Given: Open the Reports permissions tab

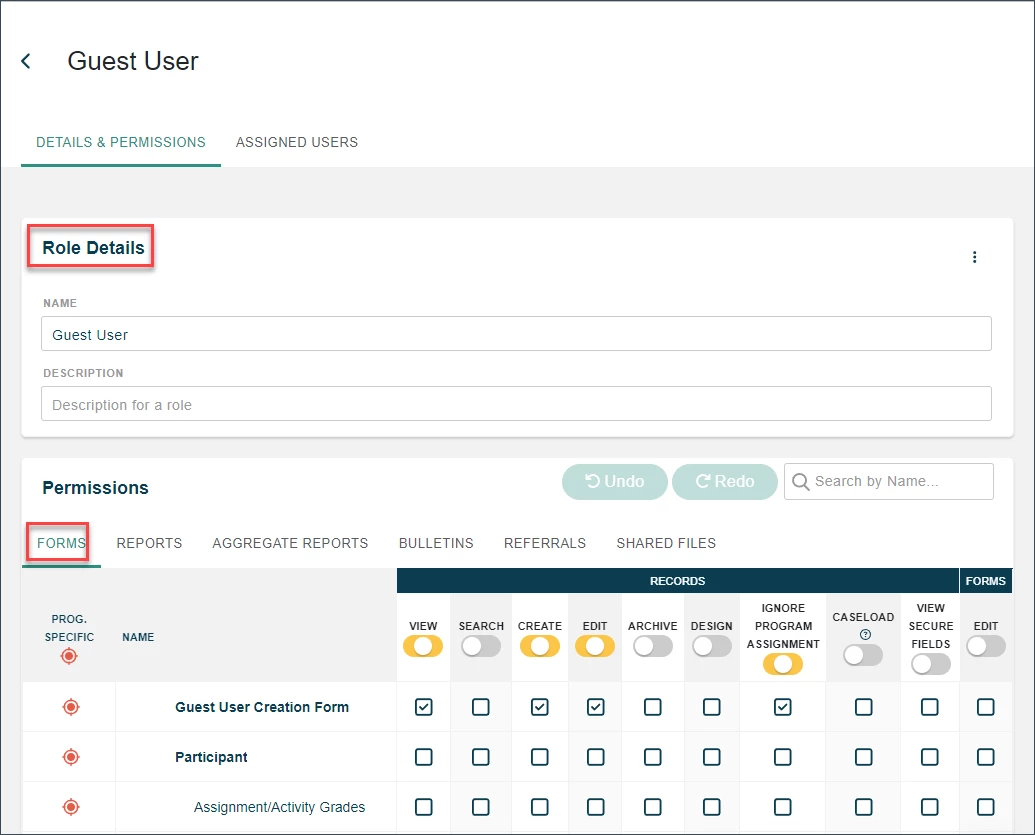Looking at the screenshot, I should [149, 543].
